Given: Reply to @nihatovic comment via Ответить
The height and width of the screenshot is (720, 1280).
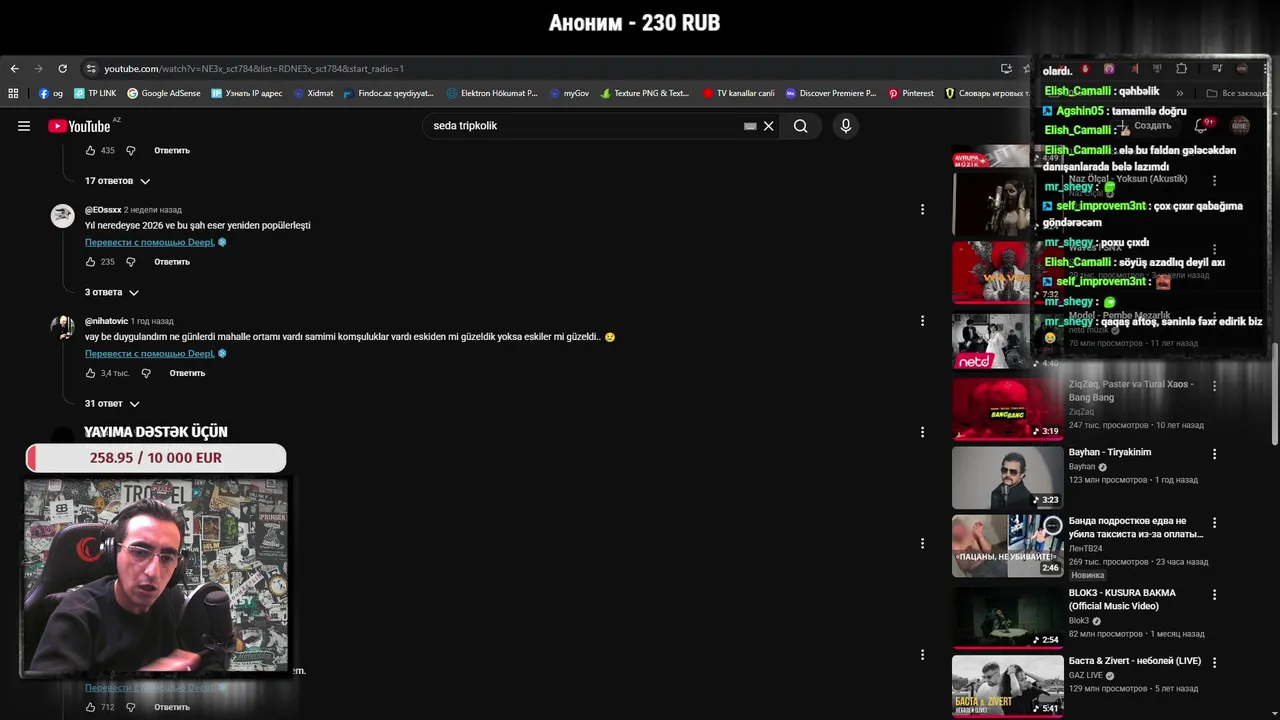Looking at the screenshot, I should (187, 373).
